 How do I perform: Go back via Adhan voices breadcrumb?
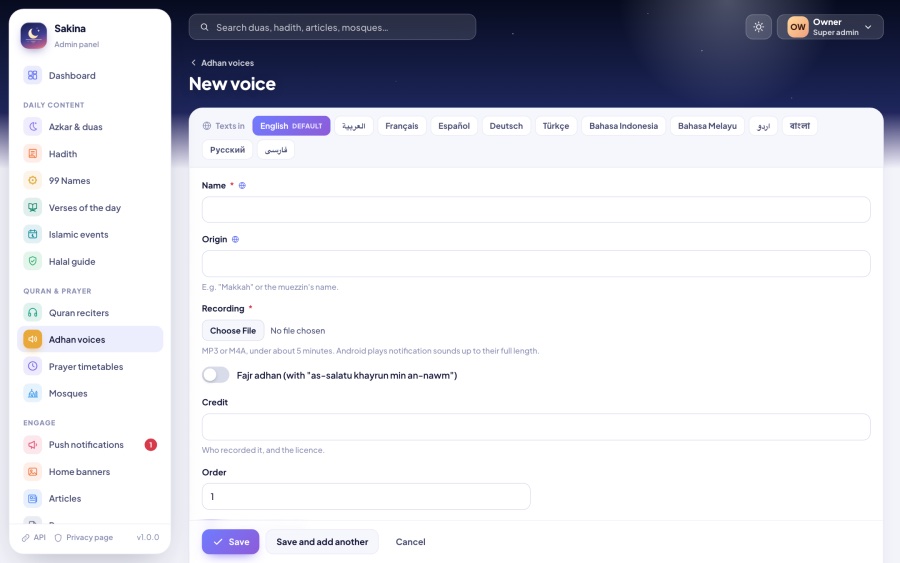(222, 63)
